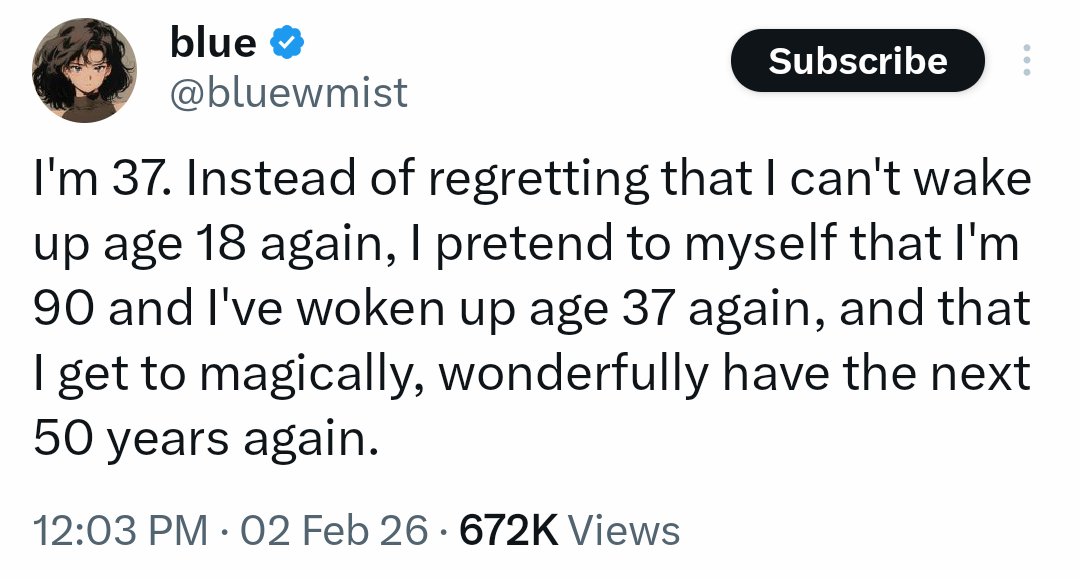Click the tweet line starting "I'm 37. Instead"
Image resolution: width=1080 pixels, height=579 pixels.
[x=531, y=180]
